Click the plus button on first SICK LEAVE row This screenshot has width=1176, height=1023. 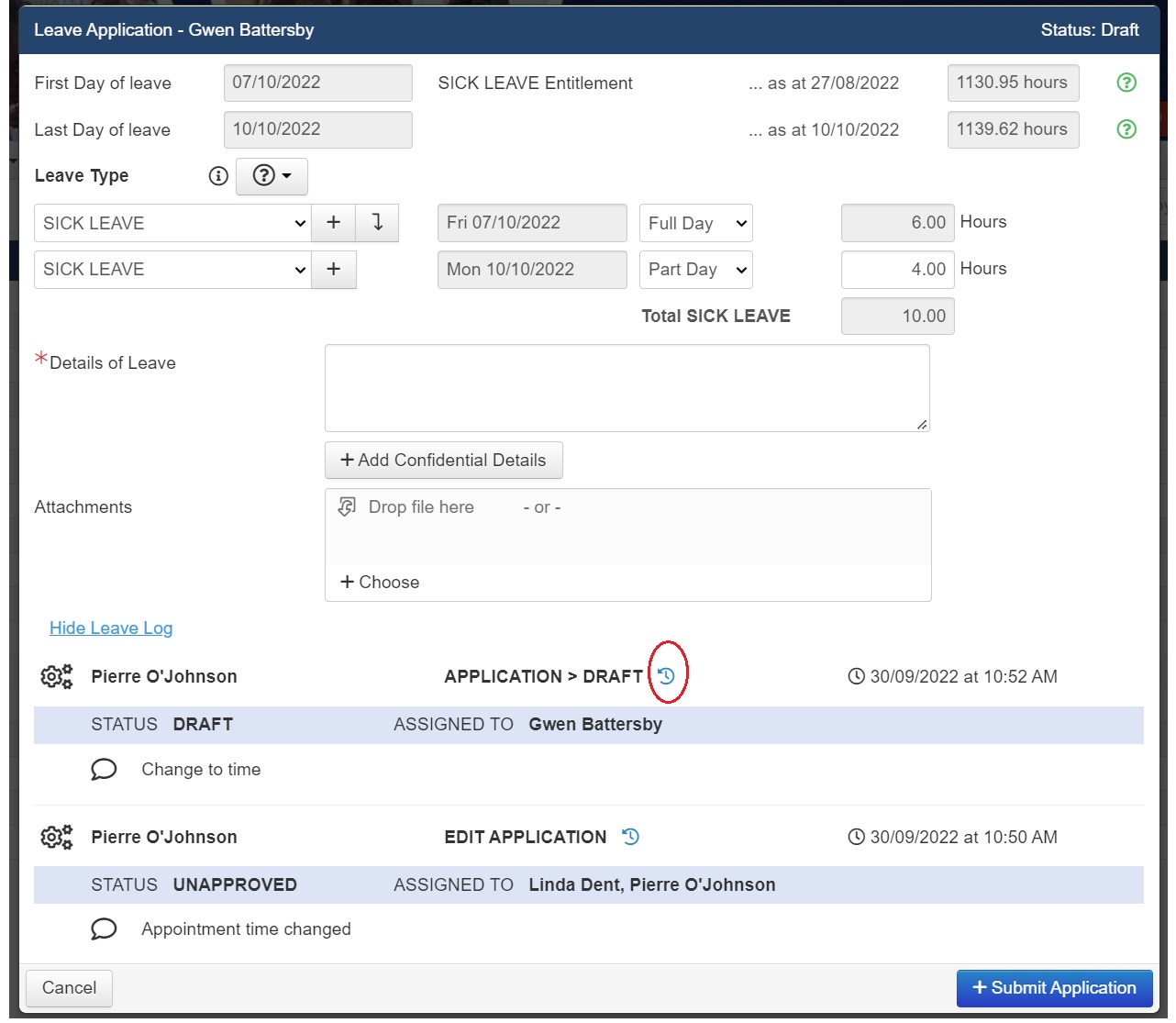click(x=334, y=223)
